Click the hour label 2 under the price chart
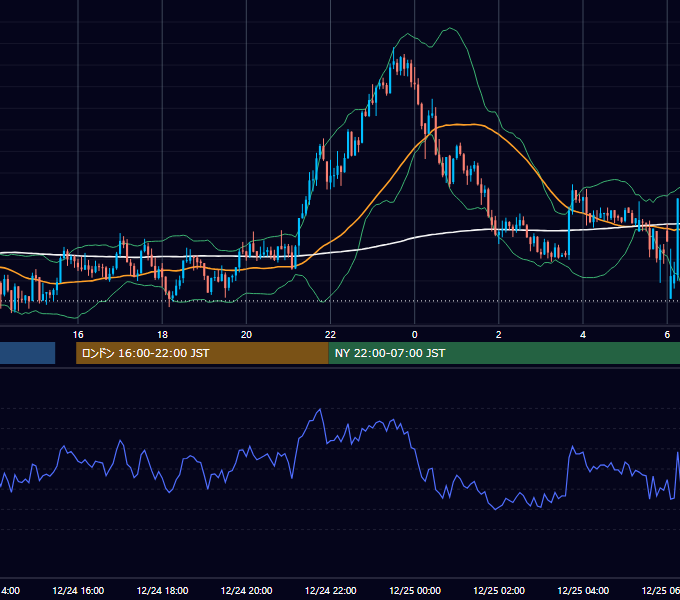The image size is (680, 600). point(499,335)
